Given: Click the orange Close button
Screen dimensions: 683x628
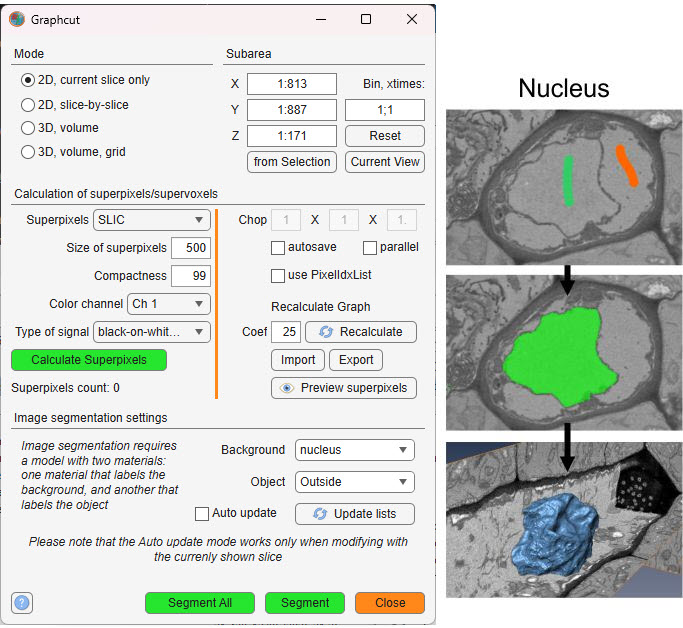Looking at the screenshot, I should point(390,603).
